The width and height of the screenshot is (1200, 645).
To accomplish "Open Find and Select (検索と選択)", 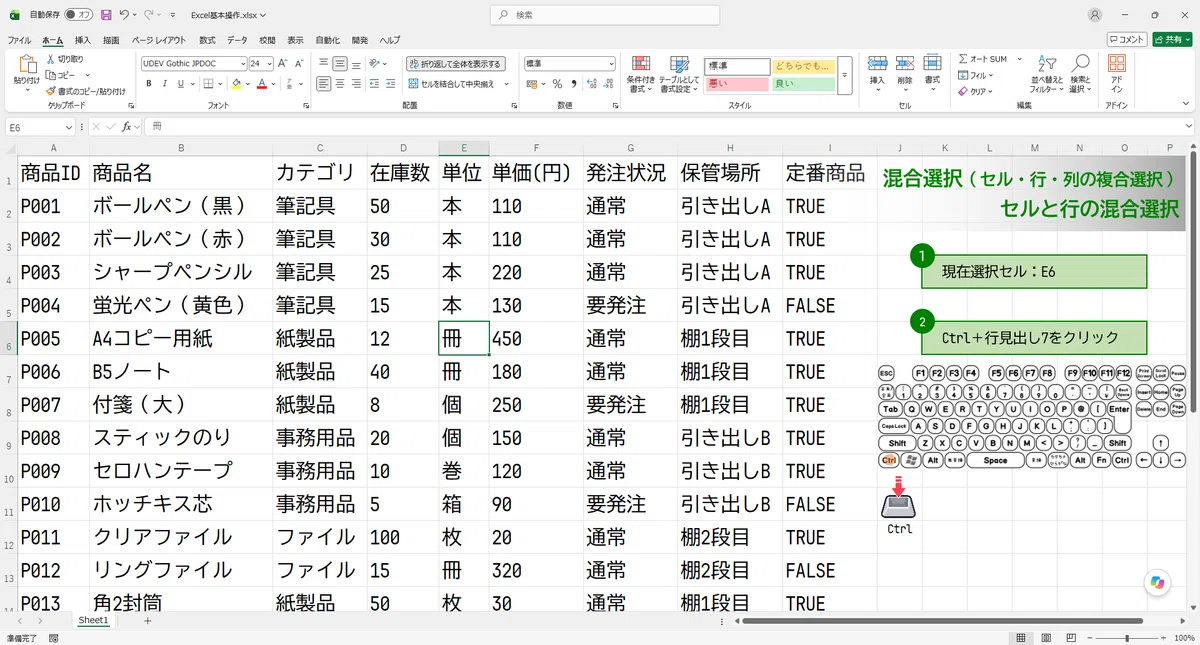I will (x=1080, y=75).
